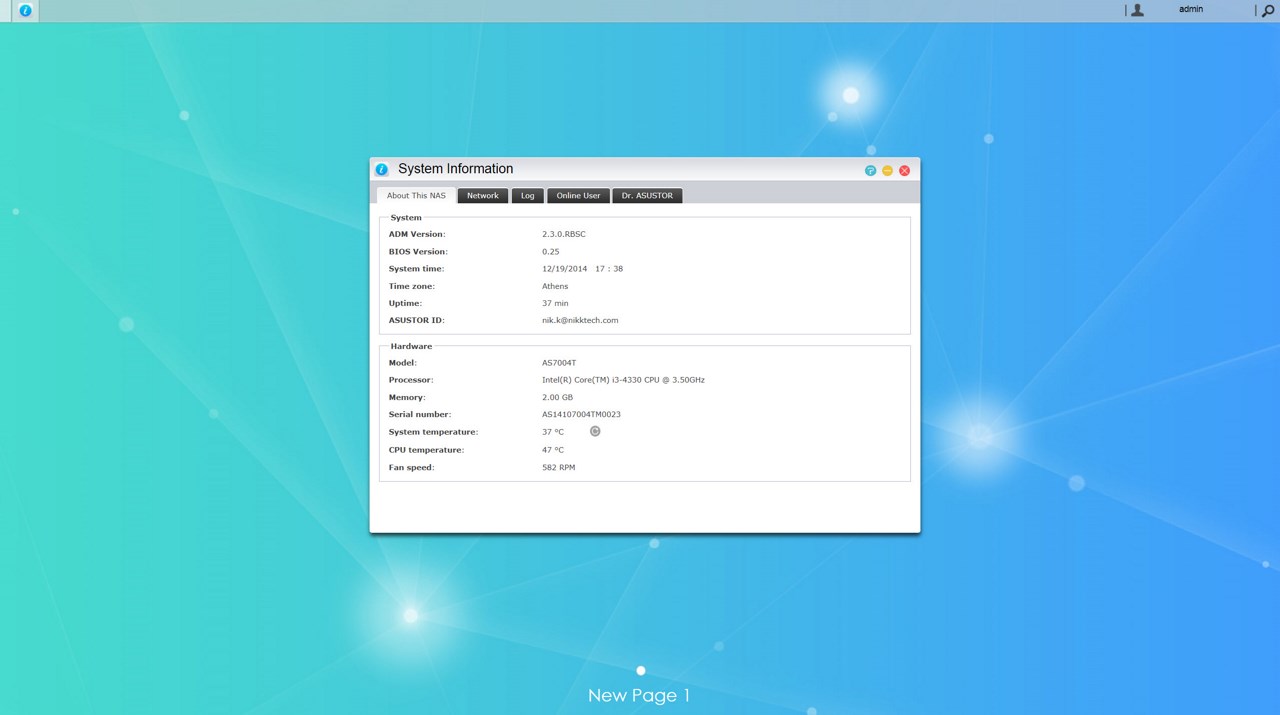Click the Hardware section heading
1280x715 pixels.
pyautogui.click(x=411, y=346)
